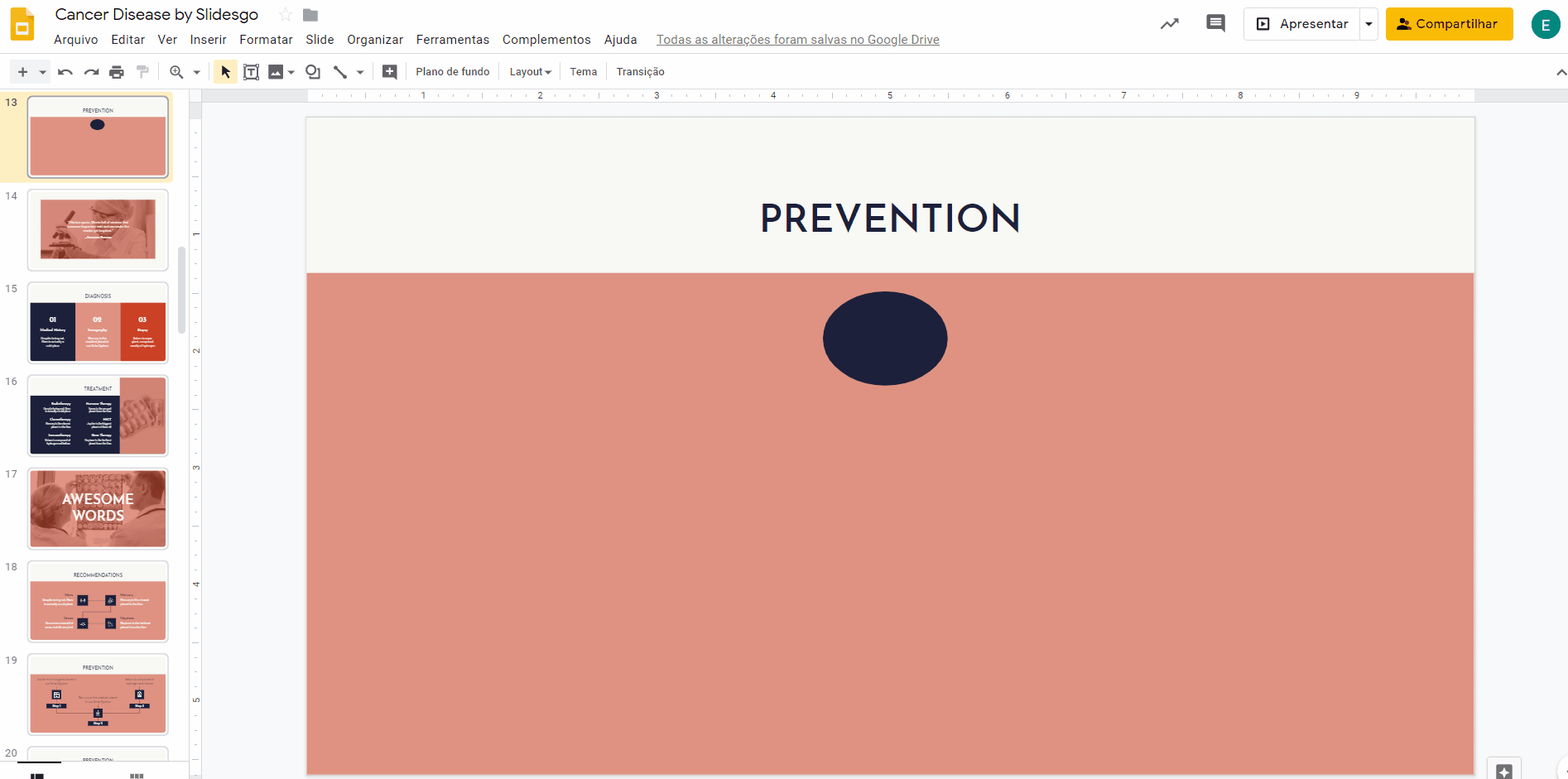Open the Formatar menu
This screenshot has height=779, width=1568.
[x=266, y=40]
